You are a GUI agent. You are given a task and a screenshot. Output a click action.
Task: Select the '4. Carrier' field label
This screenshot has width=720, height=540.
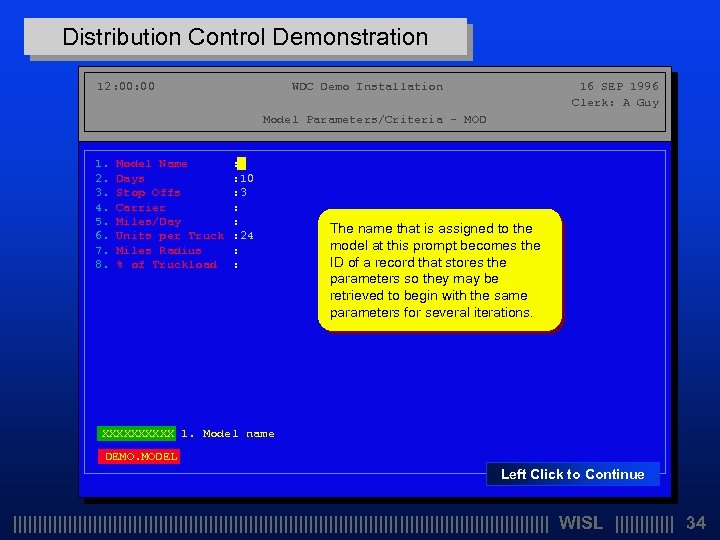click(x=130, y=208)
